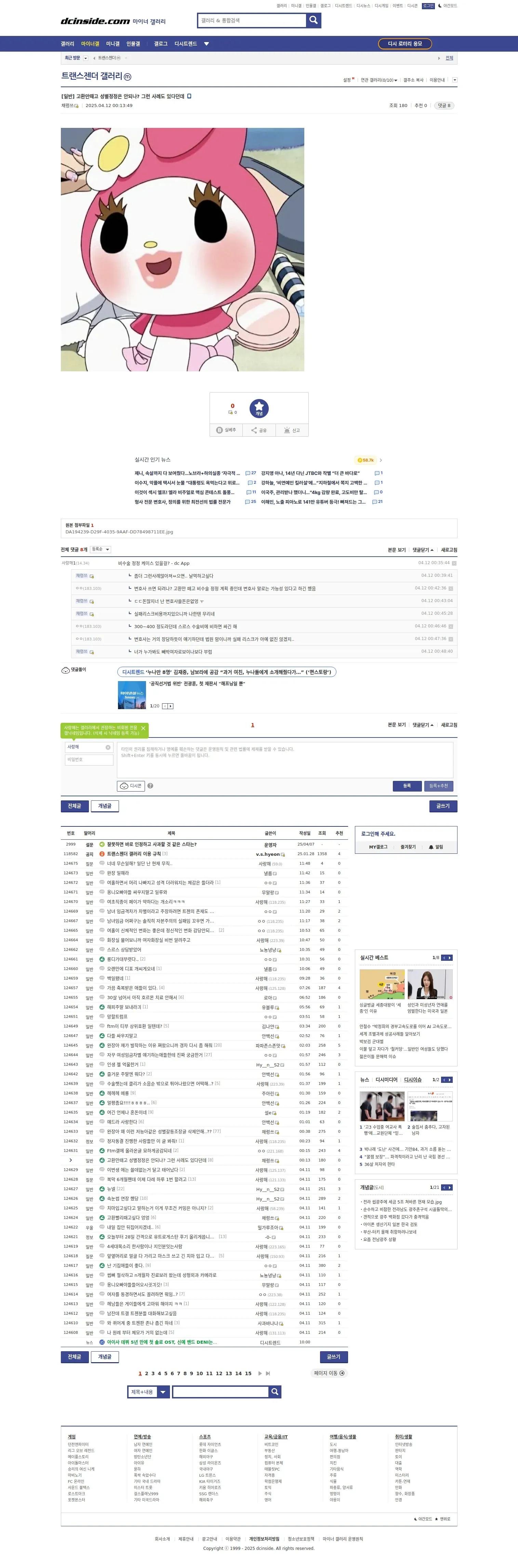Screen dimensions: 518x1568
Task: Go to next news slide arrow (1/20)
Action: 171,706
